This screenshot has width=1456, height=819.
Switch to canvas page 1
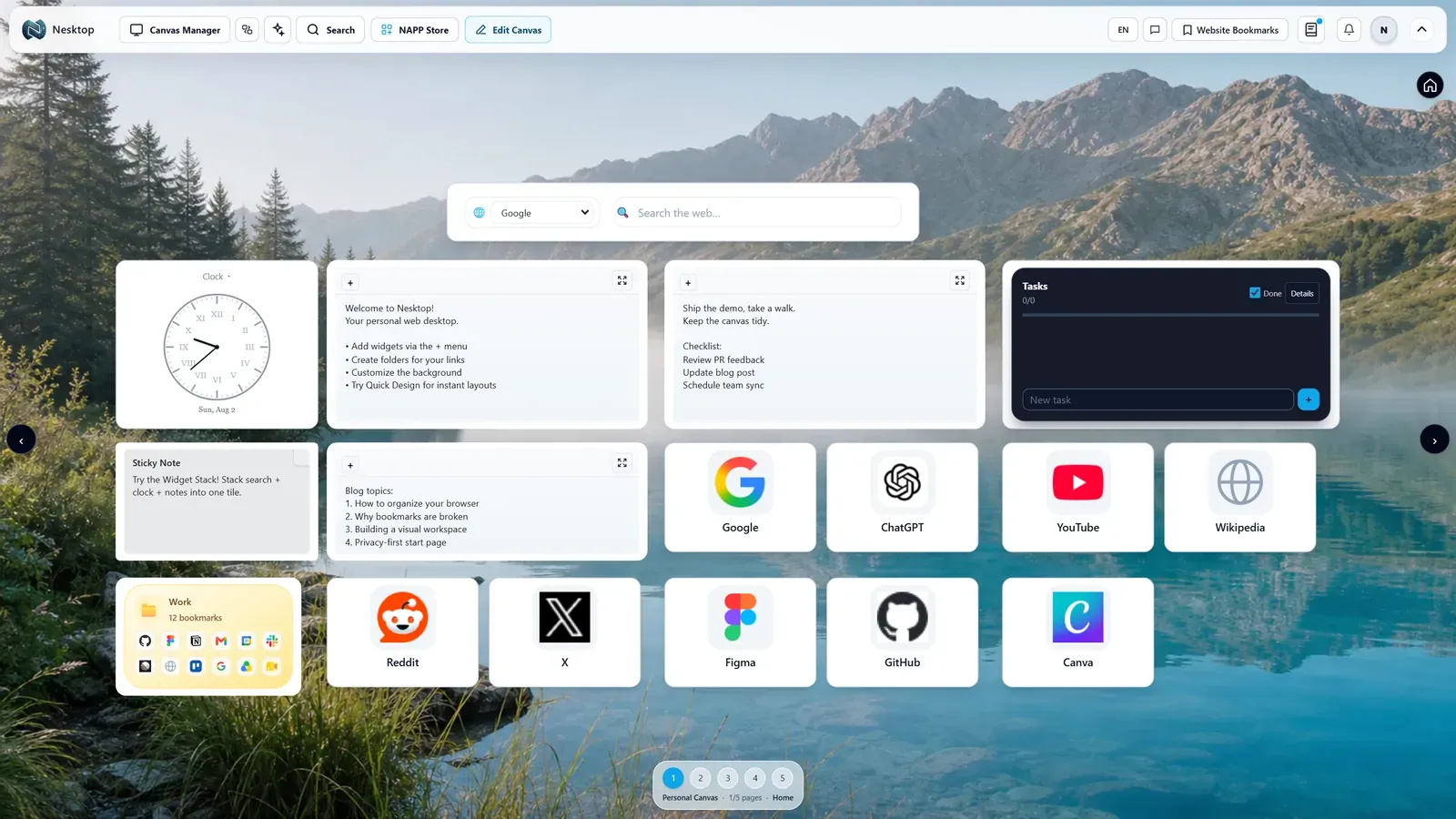pos(673,778)
